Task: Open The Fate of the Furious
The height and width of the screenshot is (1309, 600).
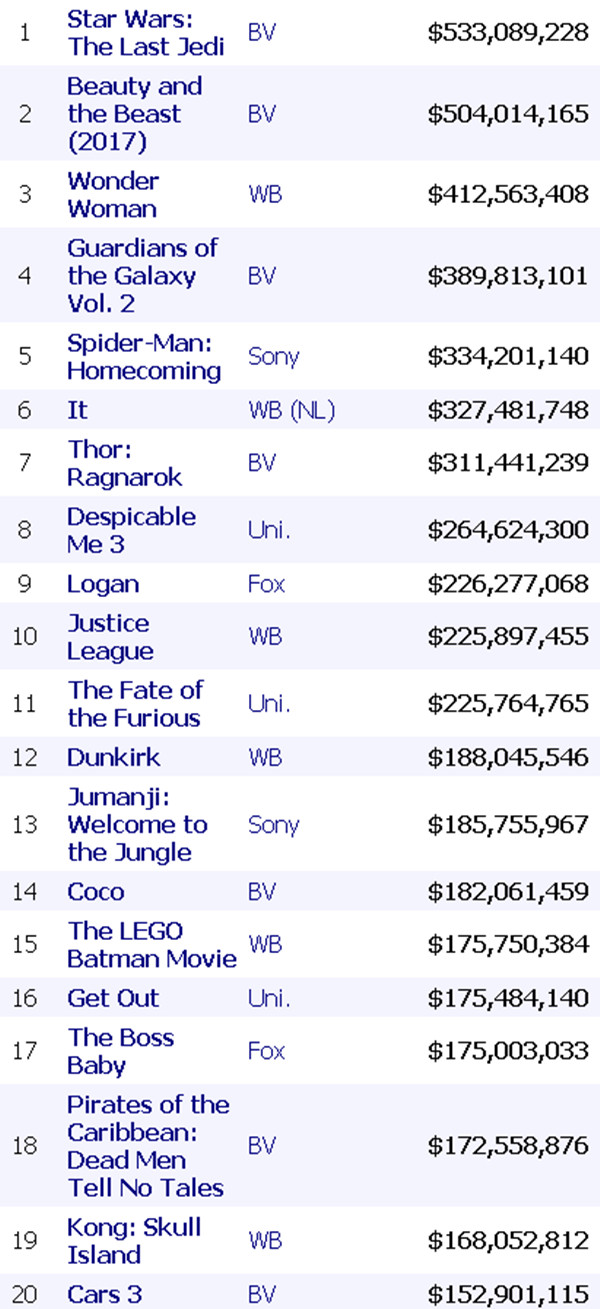Action: click(x=135, y=704)
